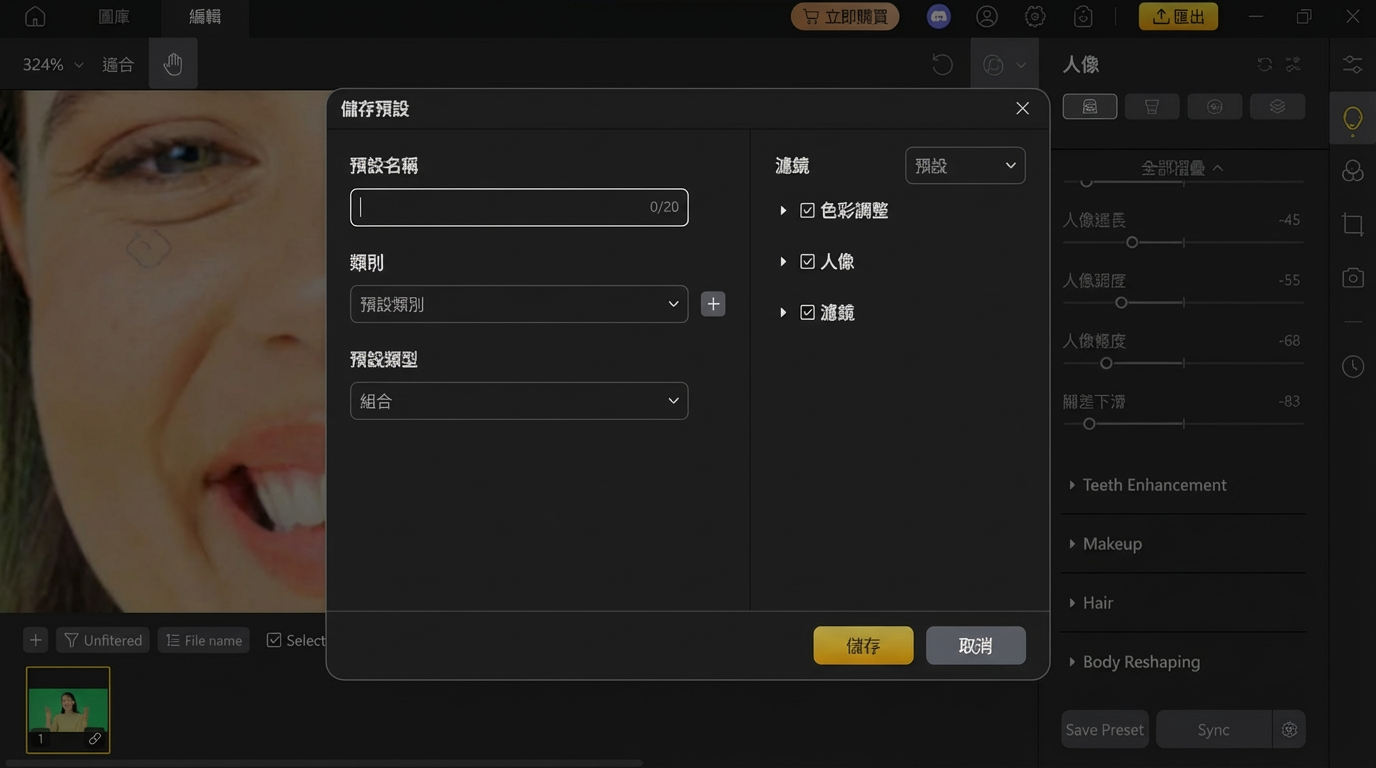This screenshot has width=1376, height=768.
Task: Open the crop tool in the right sidebar
Action: (x=1352, y=224)
